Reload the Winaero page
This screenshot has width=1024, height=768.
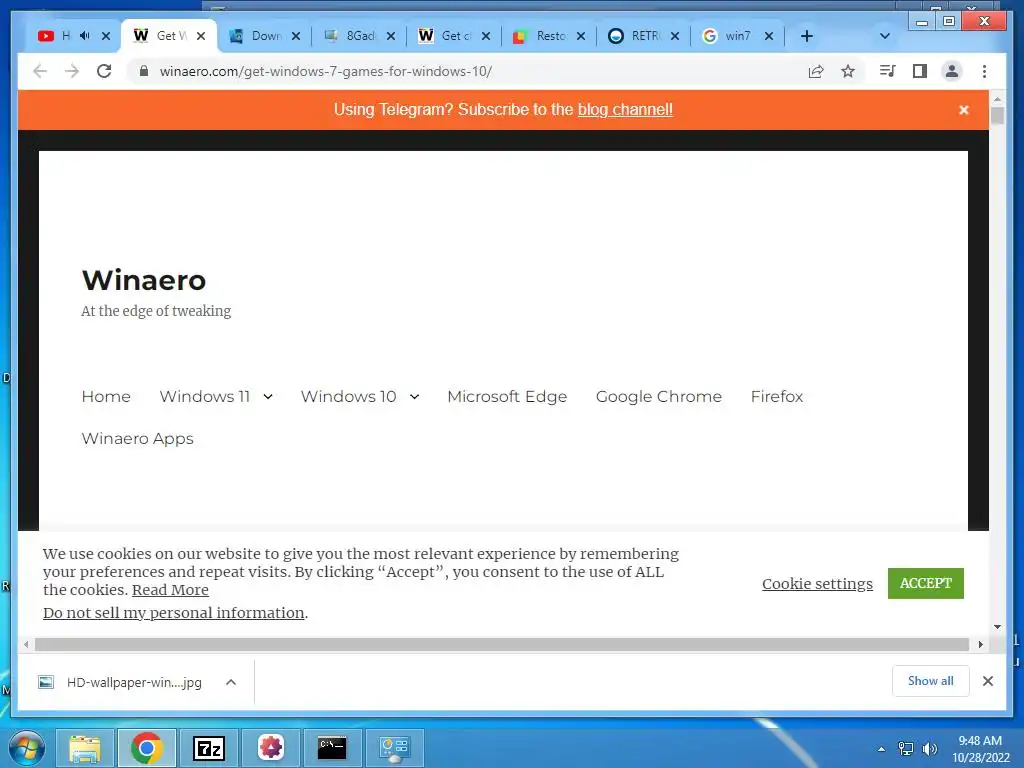click(104, 71)
